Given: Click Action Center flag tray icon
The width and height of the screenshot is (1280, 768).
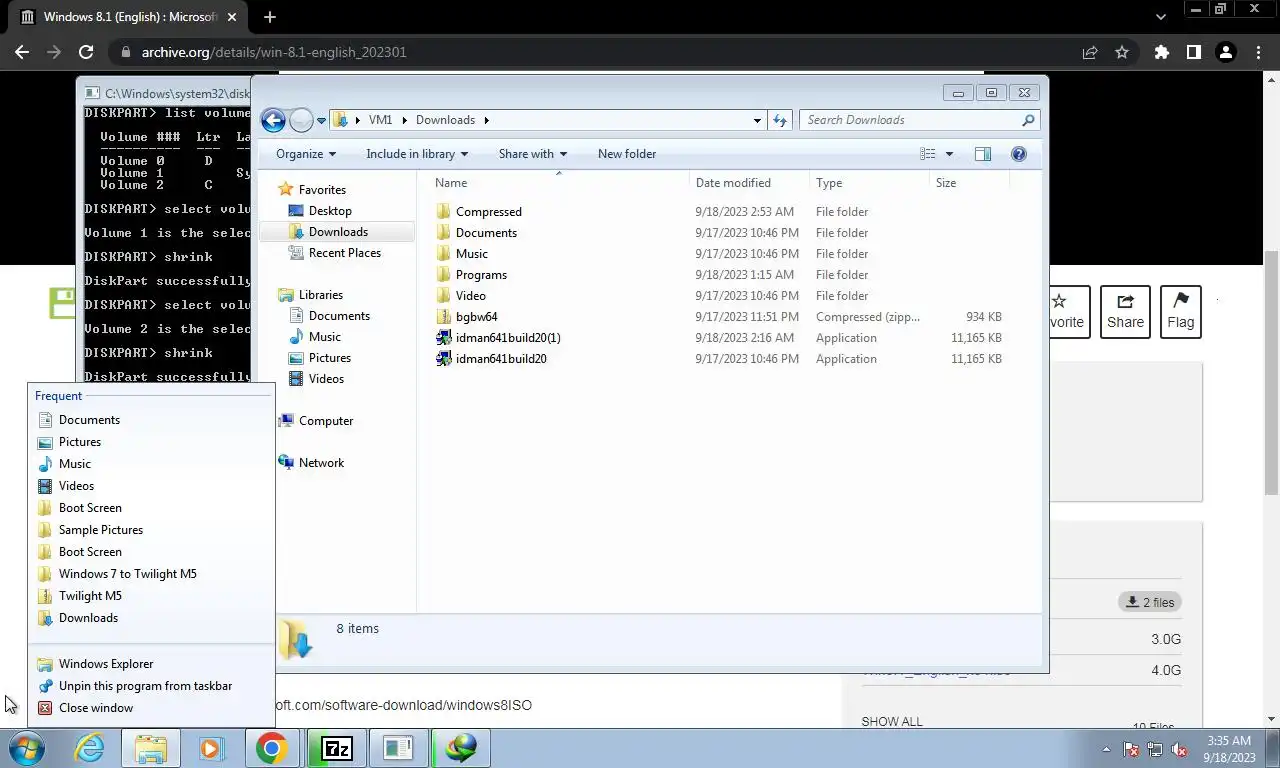Looking at the screenshot, I should [x=1131, y=749].
